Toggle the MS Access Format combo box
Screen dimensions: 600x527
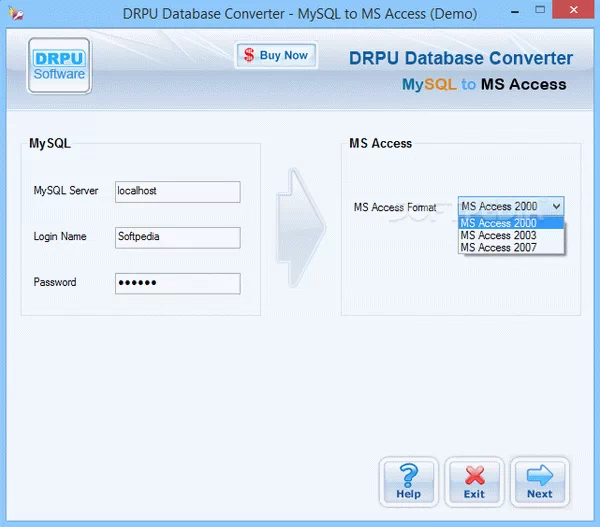pos(511,206)
